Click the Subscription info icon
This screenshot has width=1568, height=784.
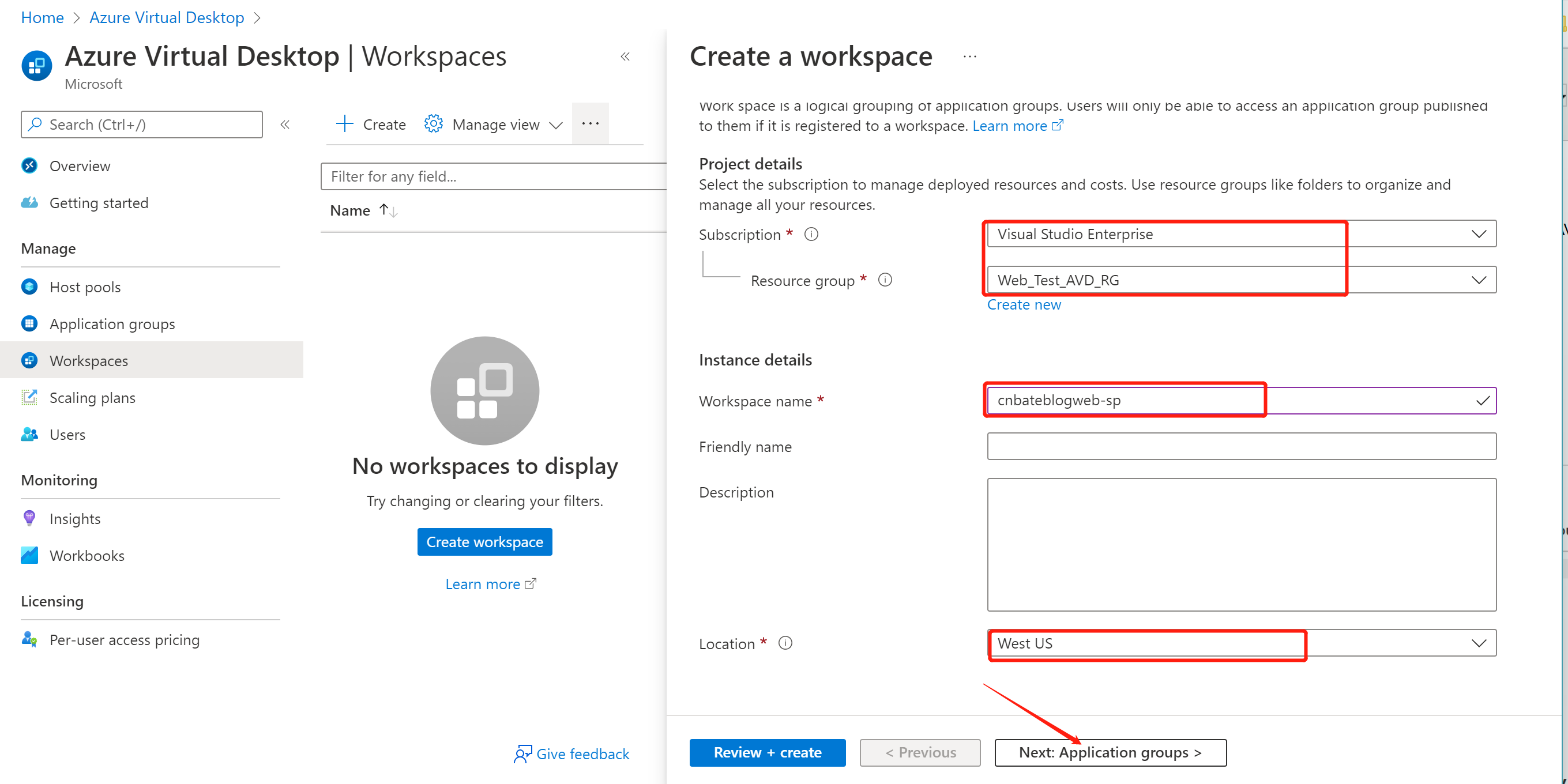tap(811, 235)
